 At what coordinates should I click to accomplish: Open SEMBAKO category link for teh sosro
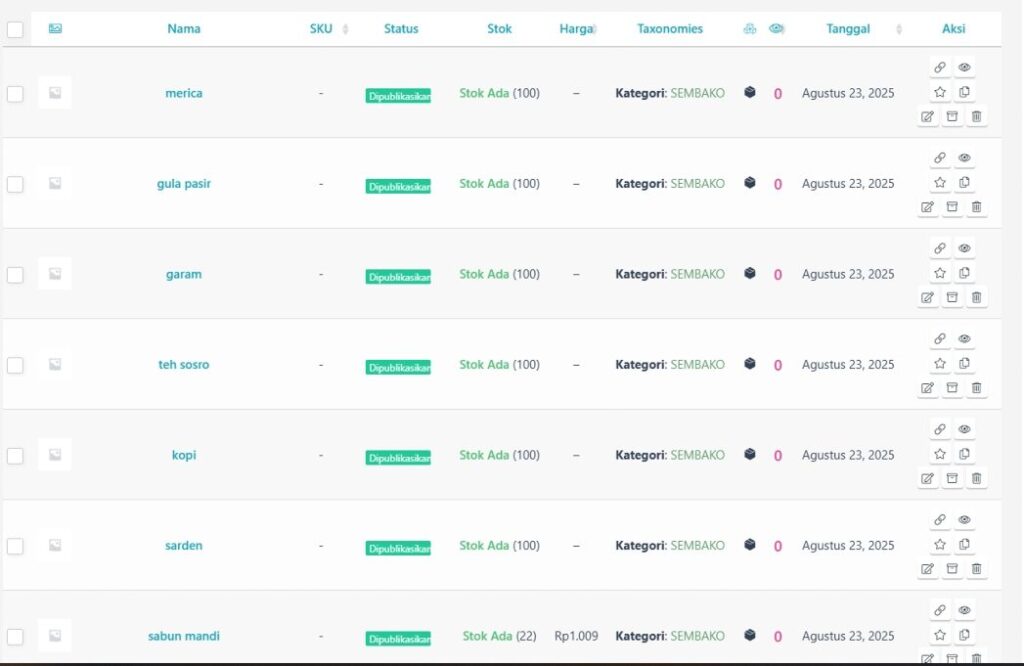pos(697,365)
